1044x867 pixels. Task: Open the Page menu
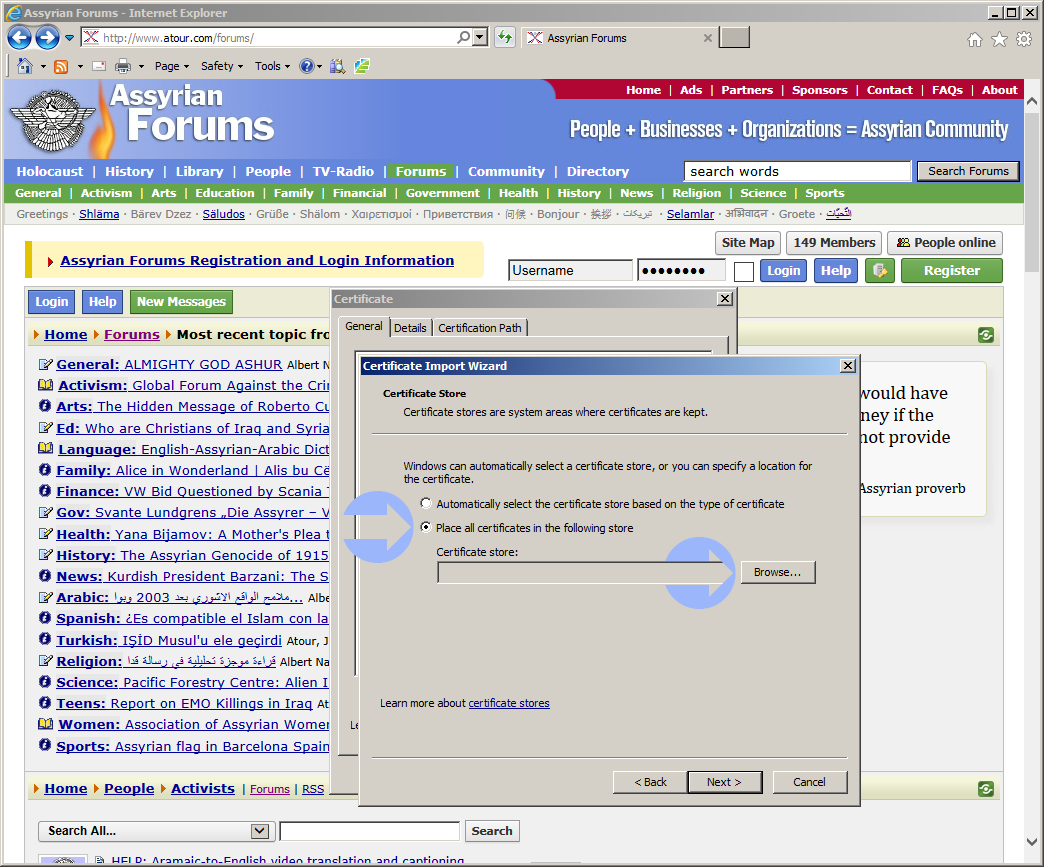point(172,66)
